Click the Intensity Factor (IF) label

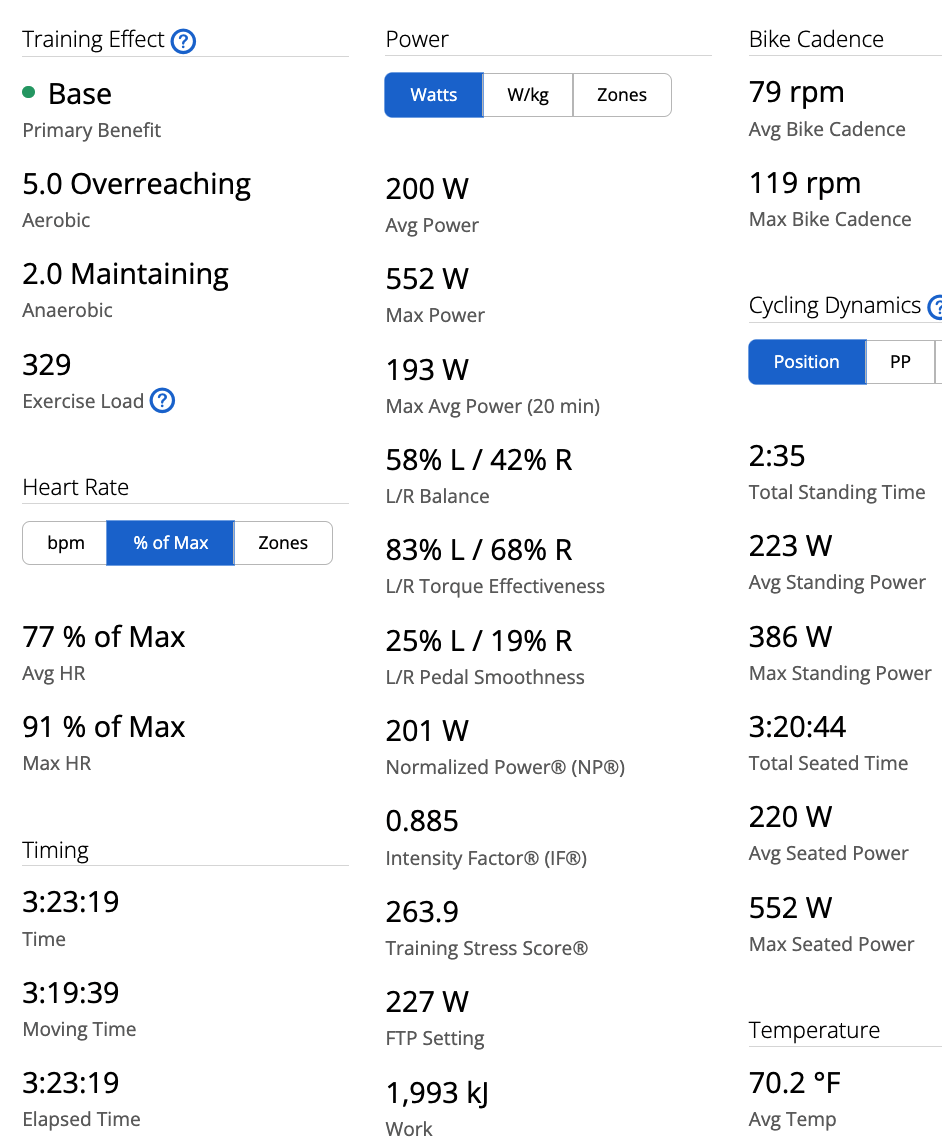point(486,858)
